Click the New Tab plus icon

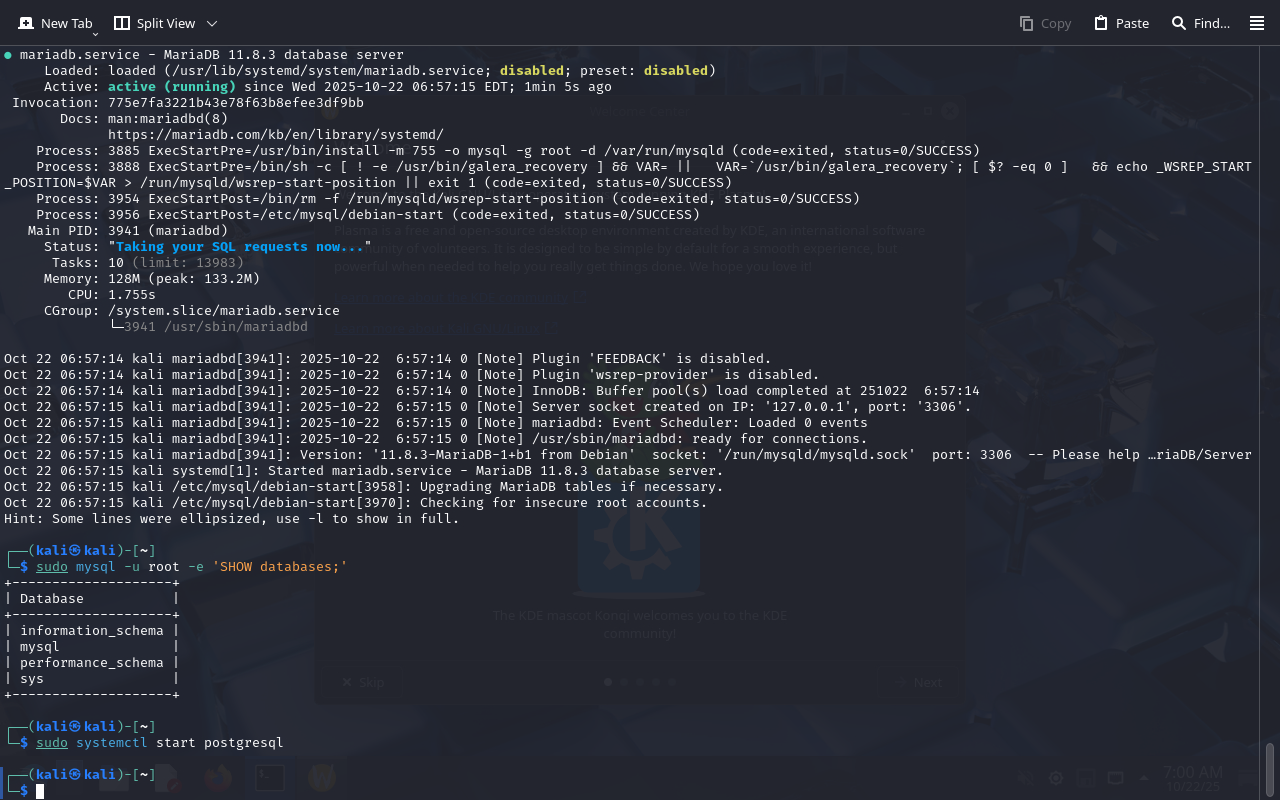[25, 23]
